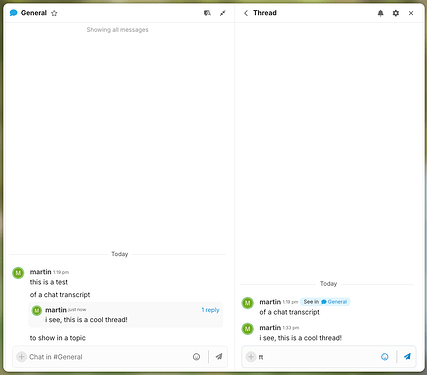Star the General channel as favorite
The image size is (427, 375).
click(x=54, y=13)
